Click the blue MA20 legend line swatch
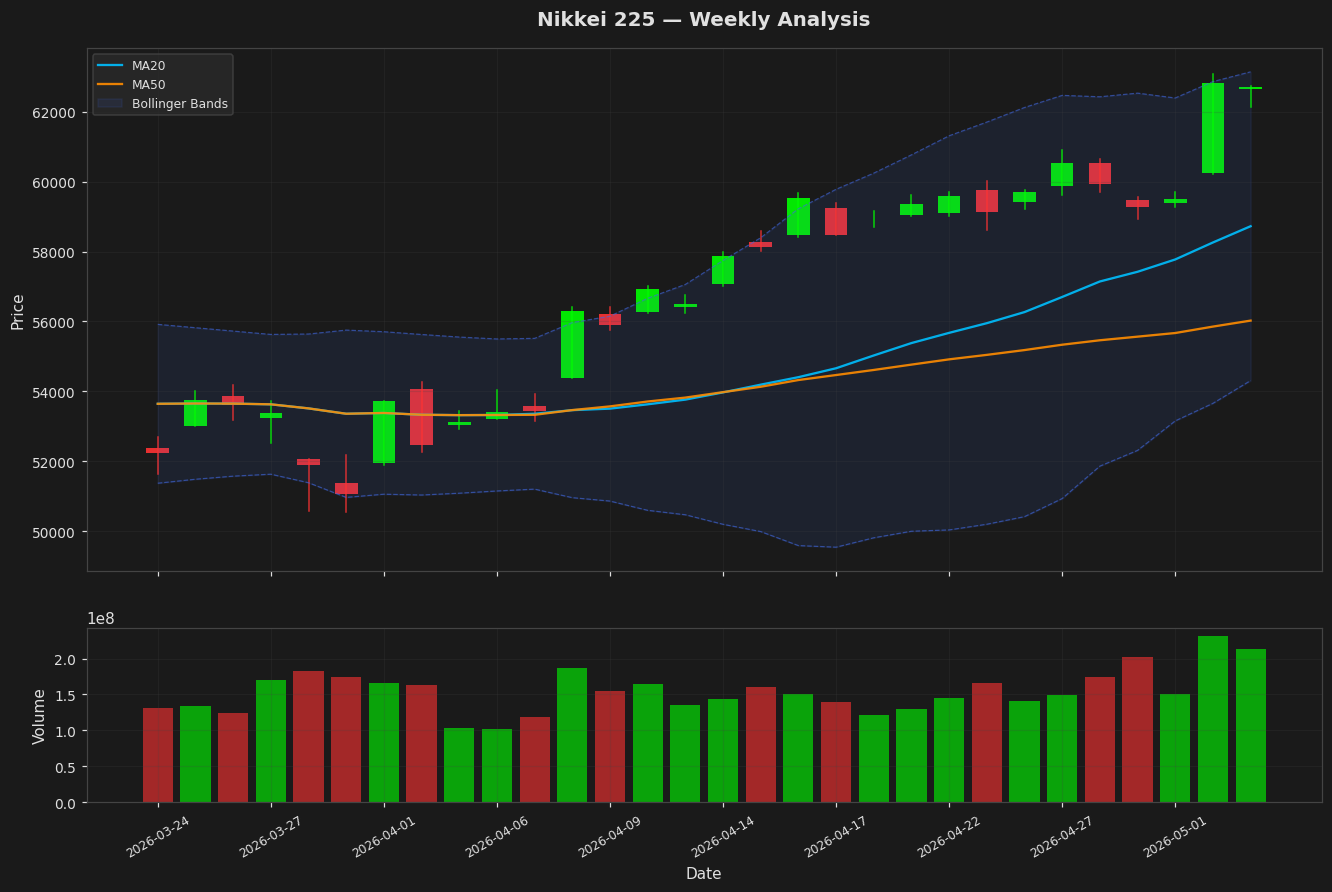This screenshot has width=1332, height=892. click(x=111, y=66)
